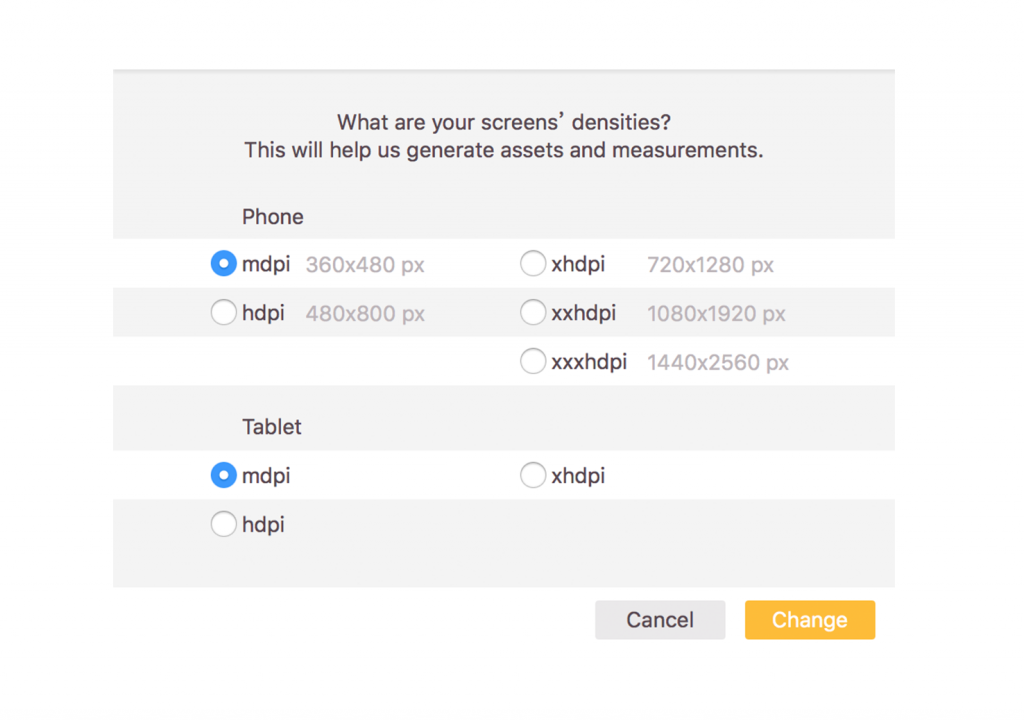Click the Tablet hdpi text label
This screenshot has width=1024, height=721.
click(263, 524)
